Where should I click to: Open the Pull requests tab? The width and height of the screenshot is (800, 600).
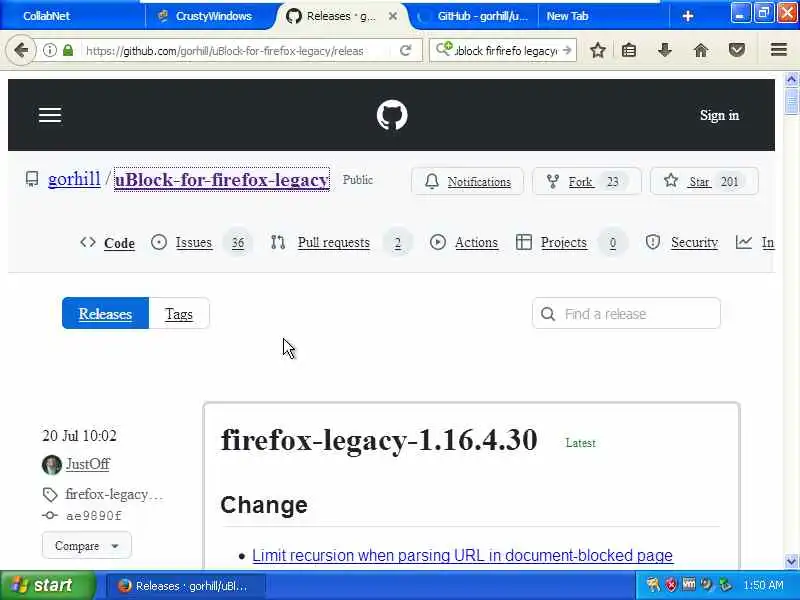coord(339,242)
